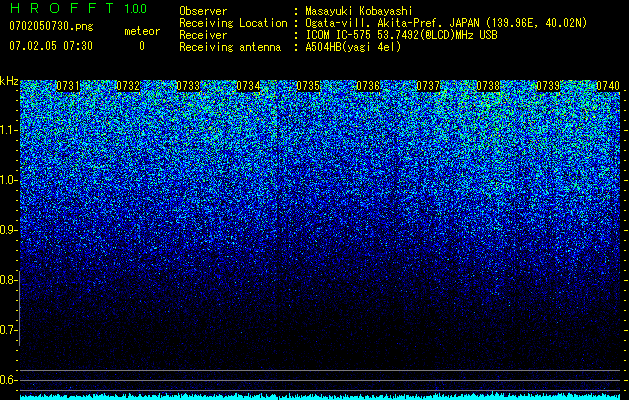The height and width of the screenshot is (400, 629).
Task: Click the 0737 time marker
Action: click(x=428, y=86)
